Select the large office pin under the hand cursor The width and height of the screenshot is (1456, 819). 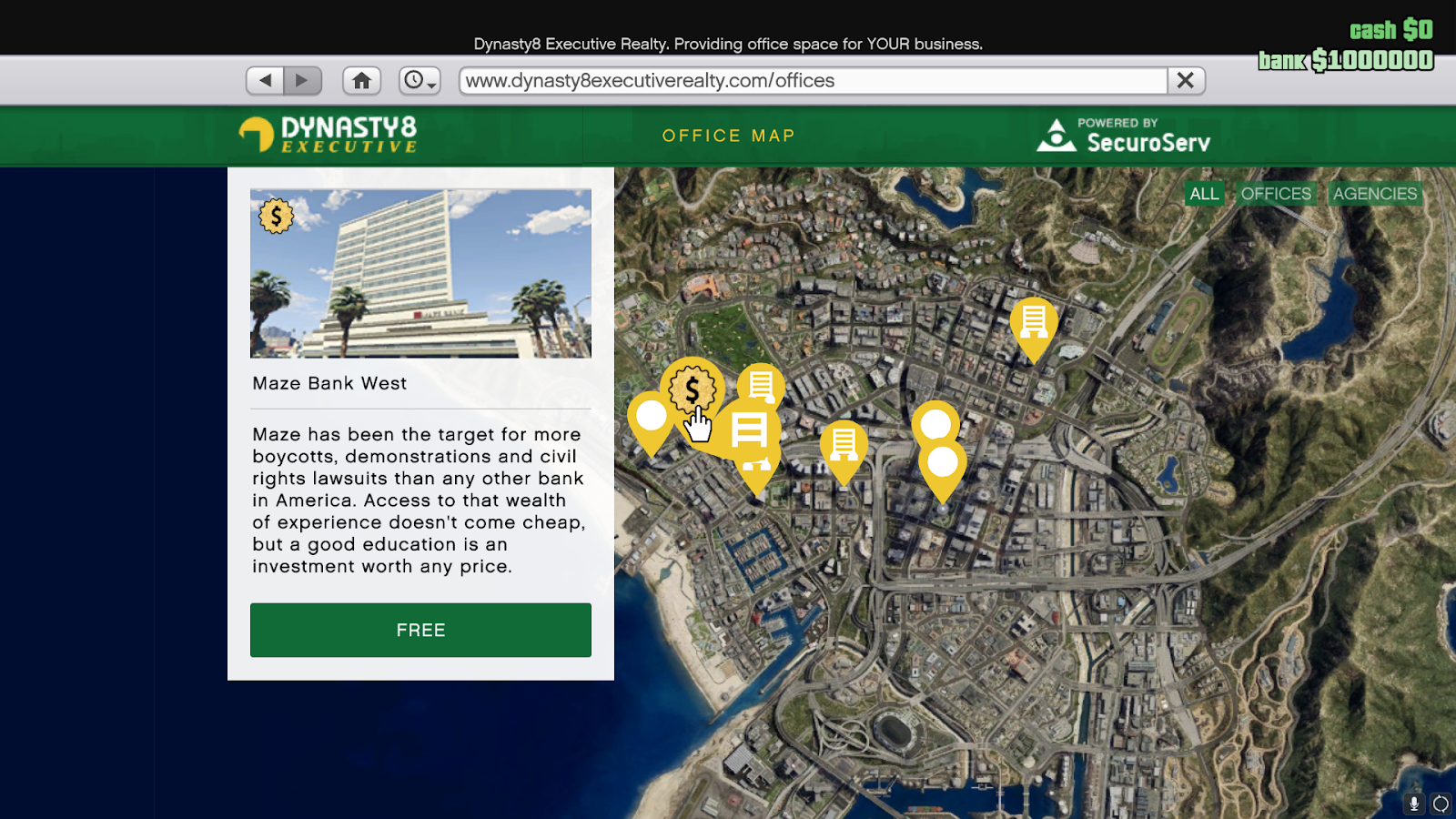coord(749,430)
